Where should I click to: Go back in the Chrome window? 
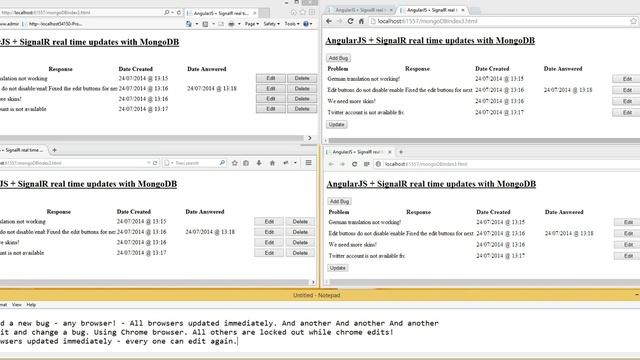(x=329, y=21)
